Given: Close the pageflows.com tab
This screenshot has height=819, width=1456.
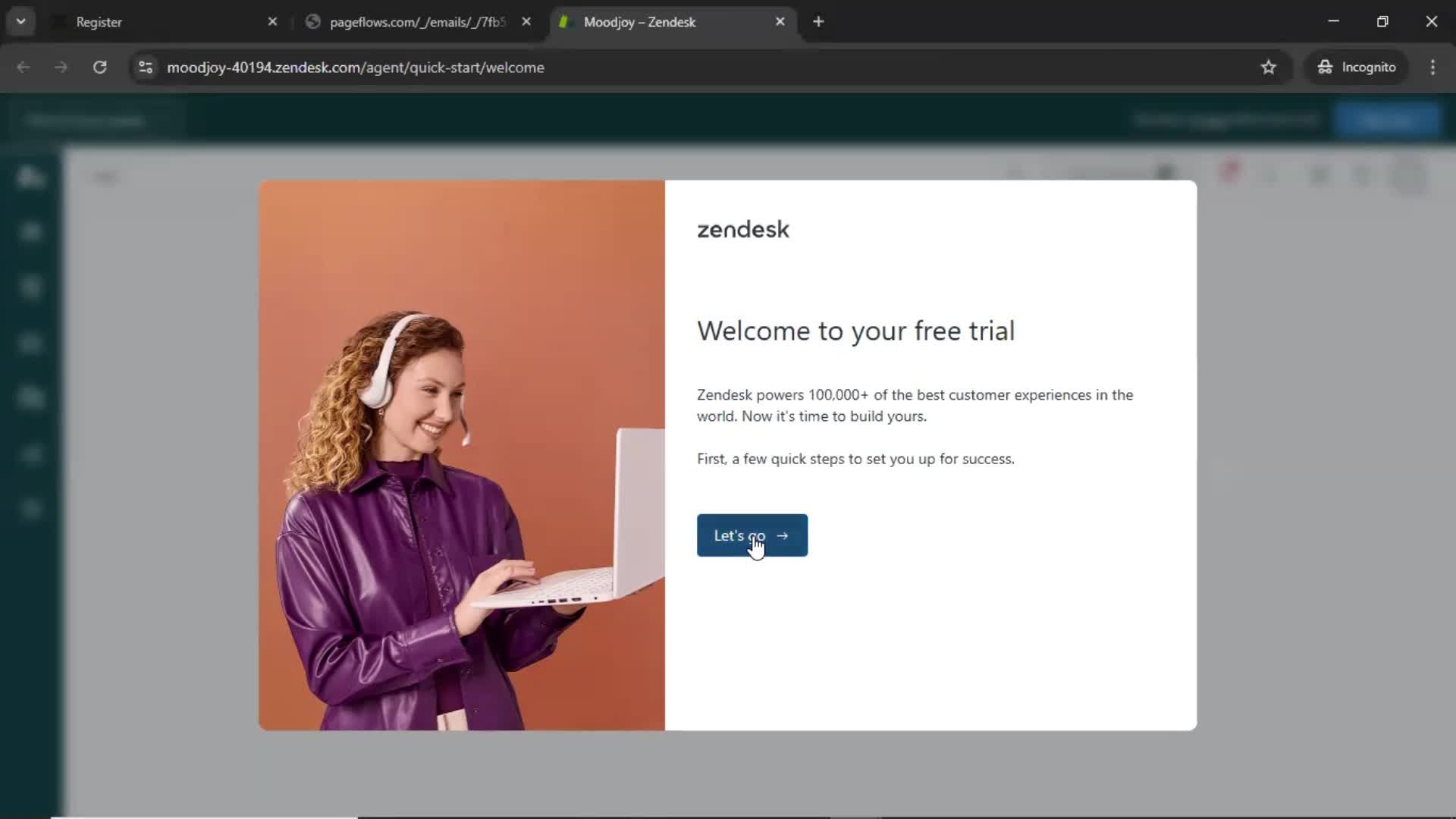Looking at the screenshot, I should 526,22.
